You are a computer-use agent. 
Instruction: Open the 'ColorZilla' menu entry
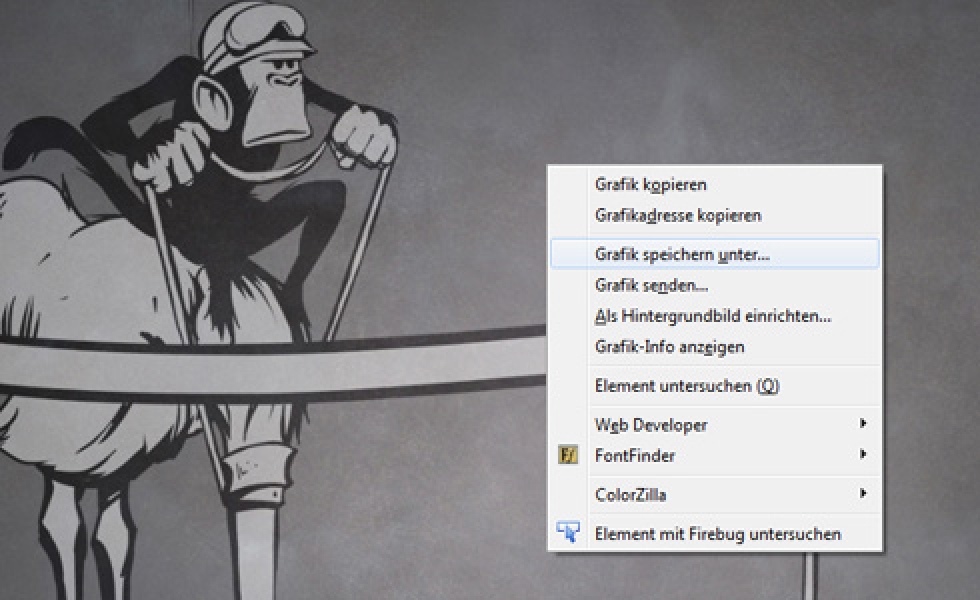click(630, 494)
